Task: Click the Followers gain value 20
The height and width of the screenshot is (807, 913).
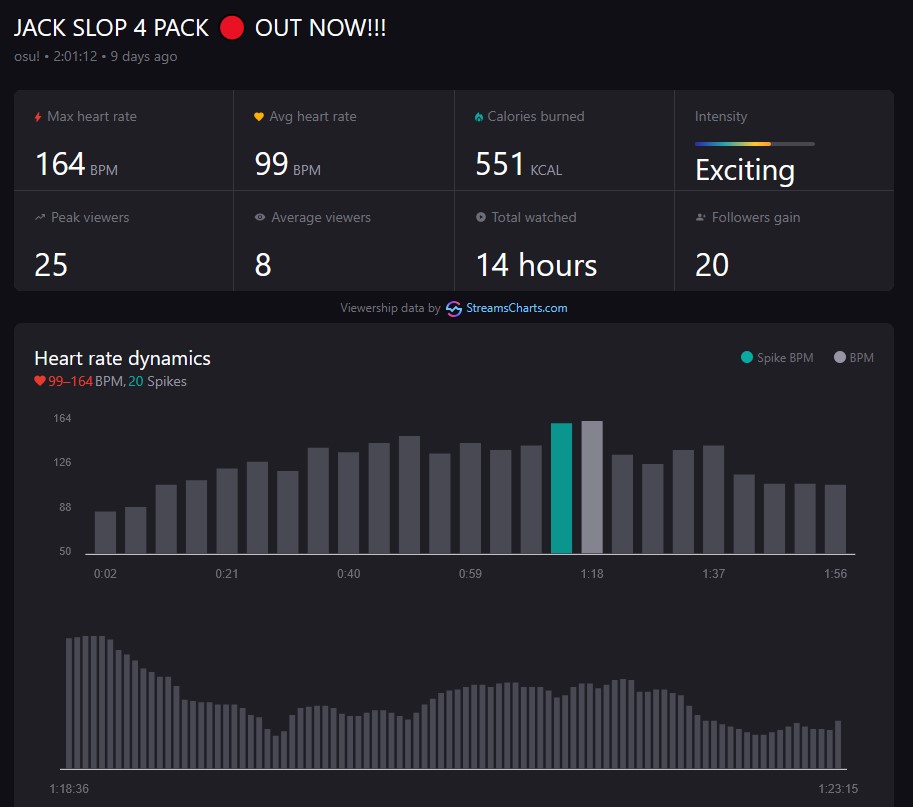Action: pyautogui.click(x=712, y=266)
